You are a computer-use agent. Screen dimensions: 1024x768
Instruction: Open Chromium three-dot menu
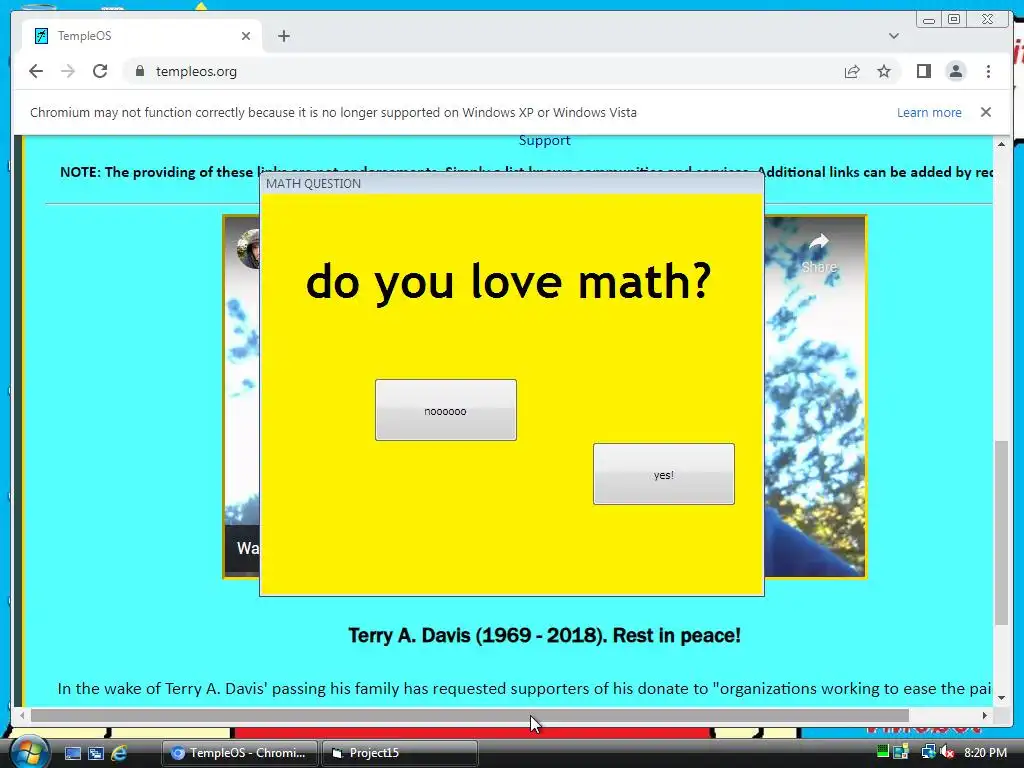[x=988, y=71]
